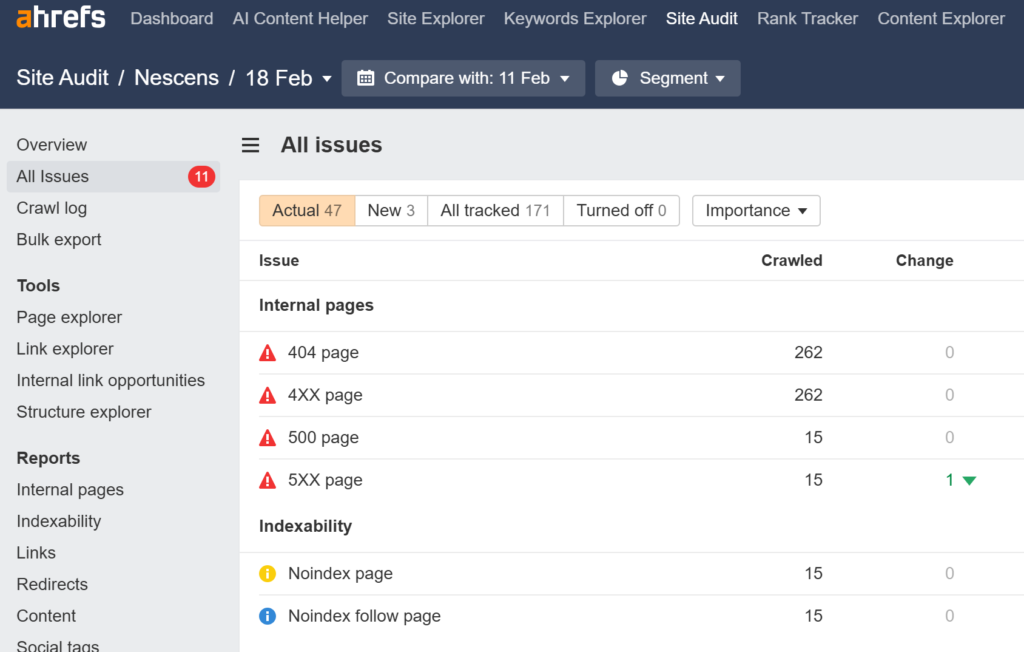Click the pie chart Segment icon
This screenshot has width=1024, height=652.
(620, 78)
